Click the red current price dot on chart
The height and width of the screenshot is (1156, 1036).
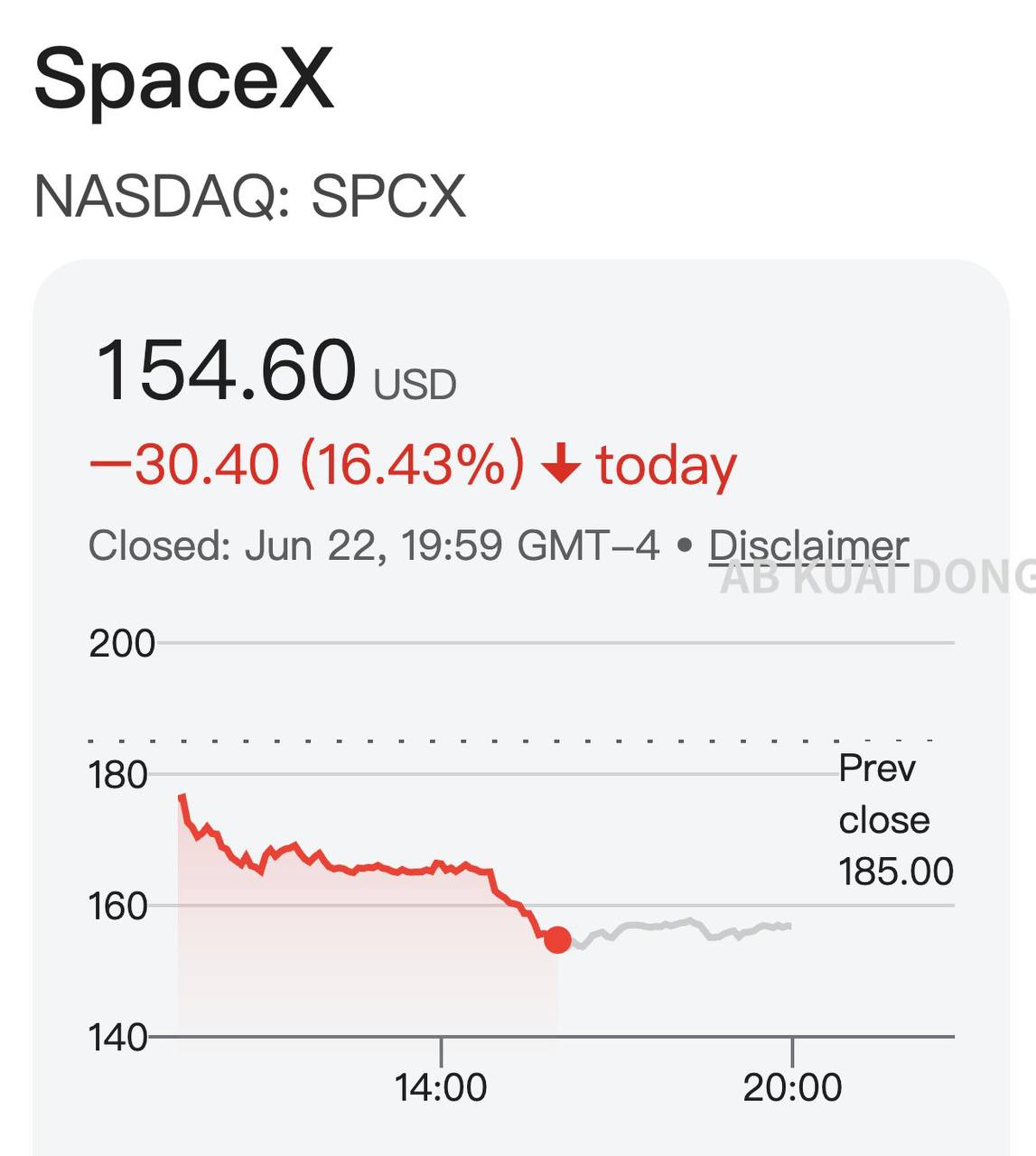(557, 939)
